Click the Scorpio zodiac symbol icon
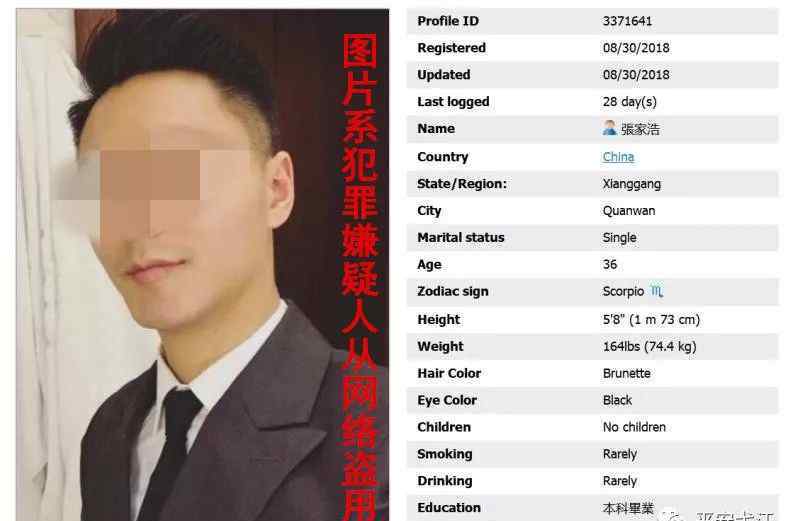 coord(657,291)
